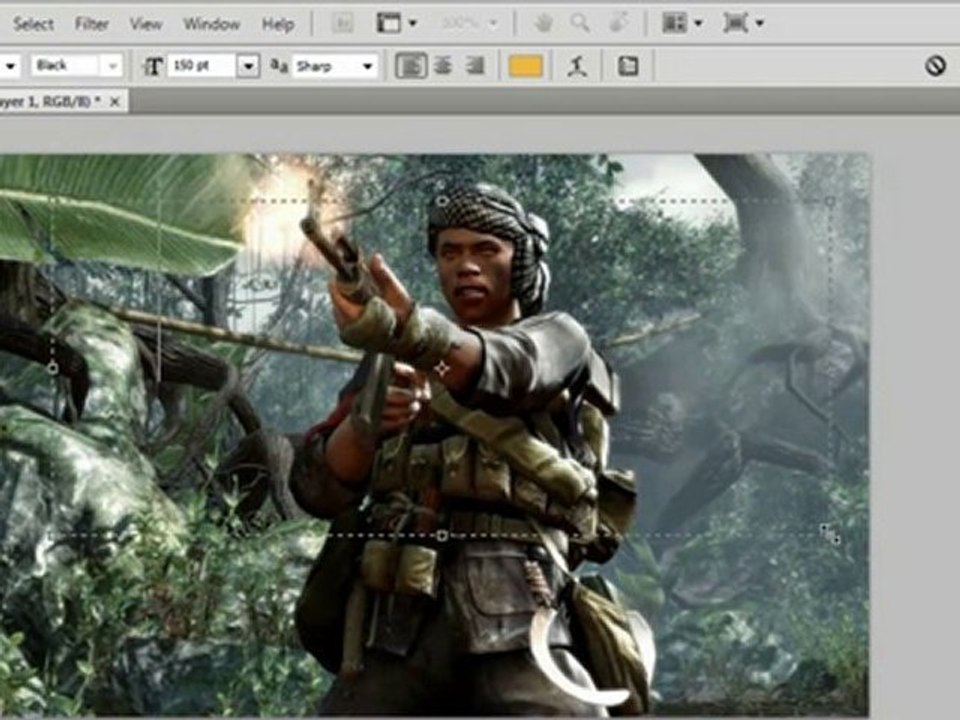Enable left align text

coord(411,66)
